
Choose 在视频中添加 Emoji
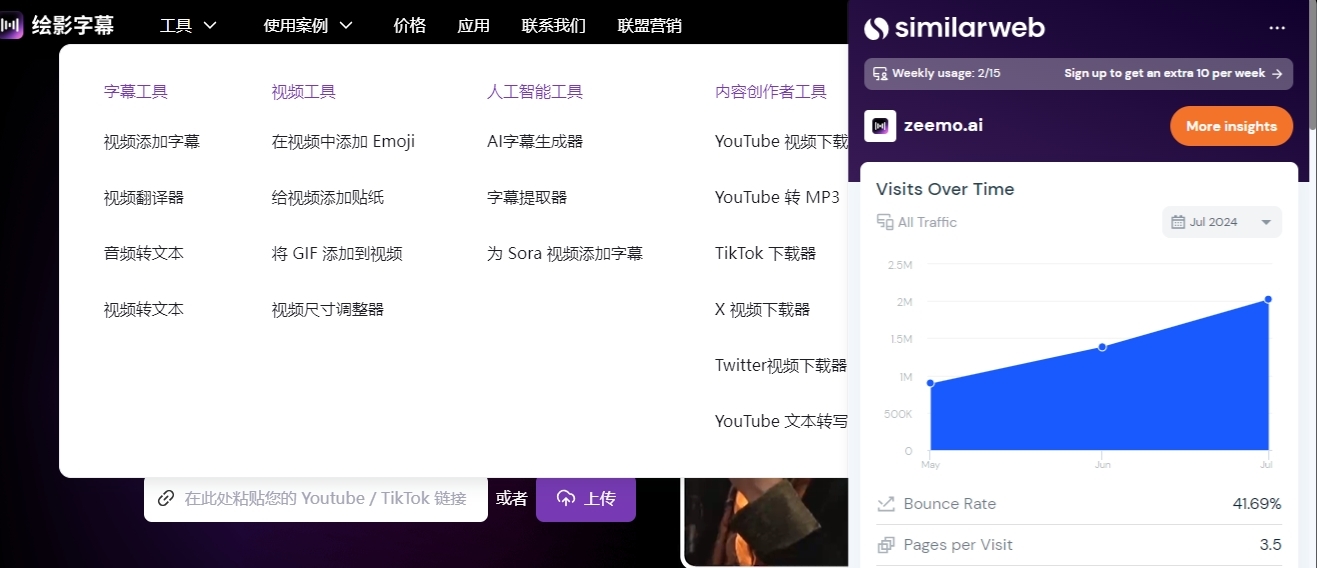click(x=343, y=142)
